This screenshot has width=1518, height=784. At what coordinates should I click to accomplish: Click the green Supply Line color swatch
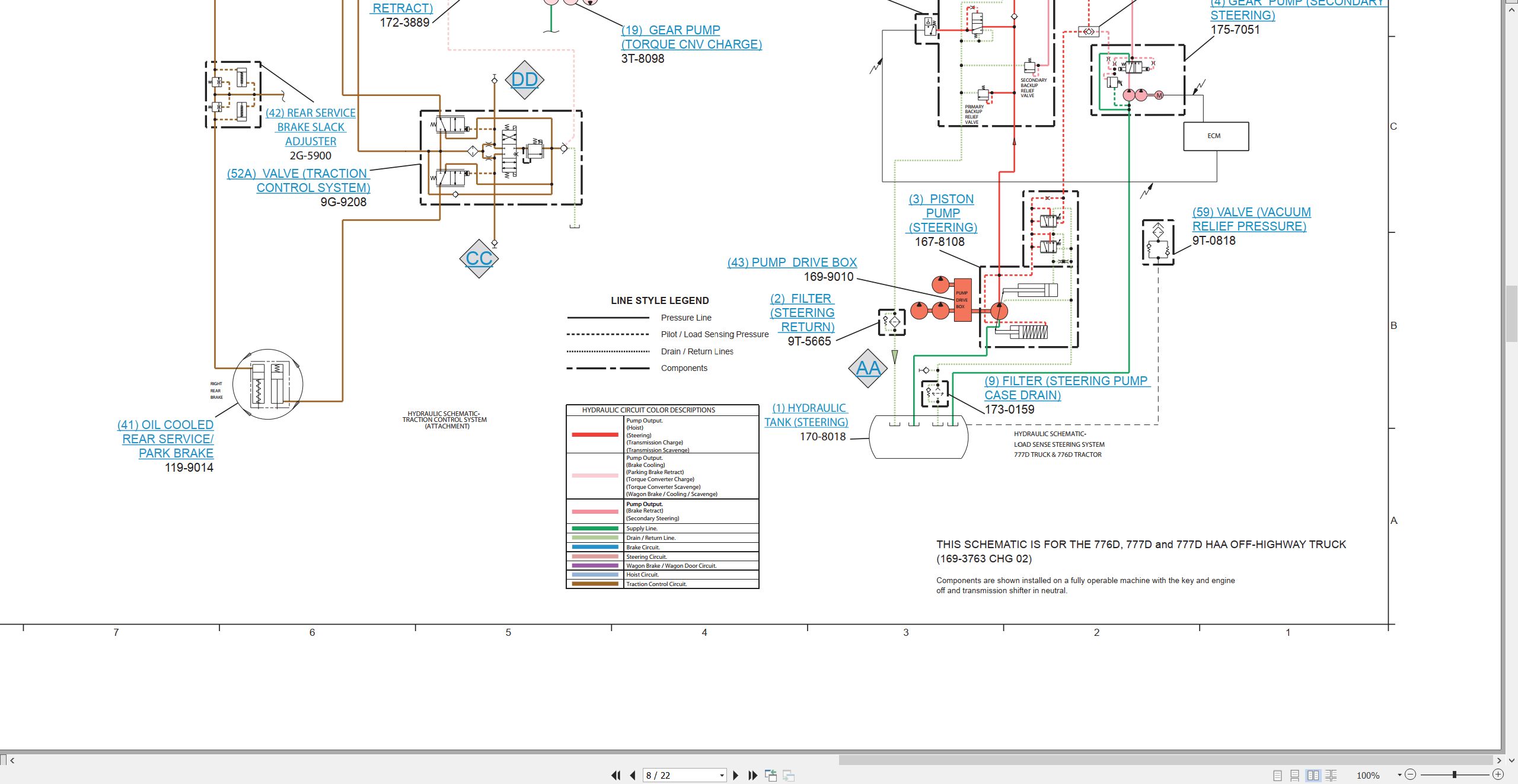(595, 528)
